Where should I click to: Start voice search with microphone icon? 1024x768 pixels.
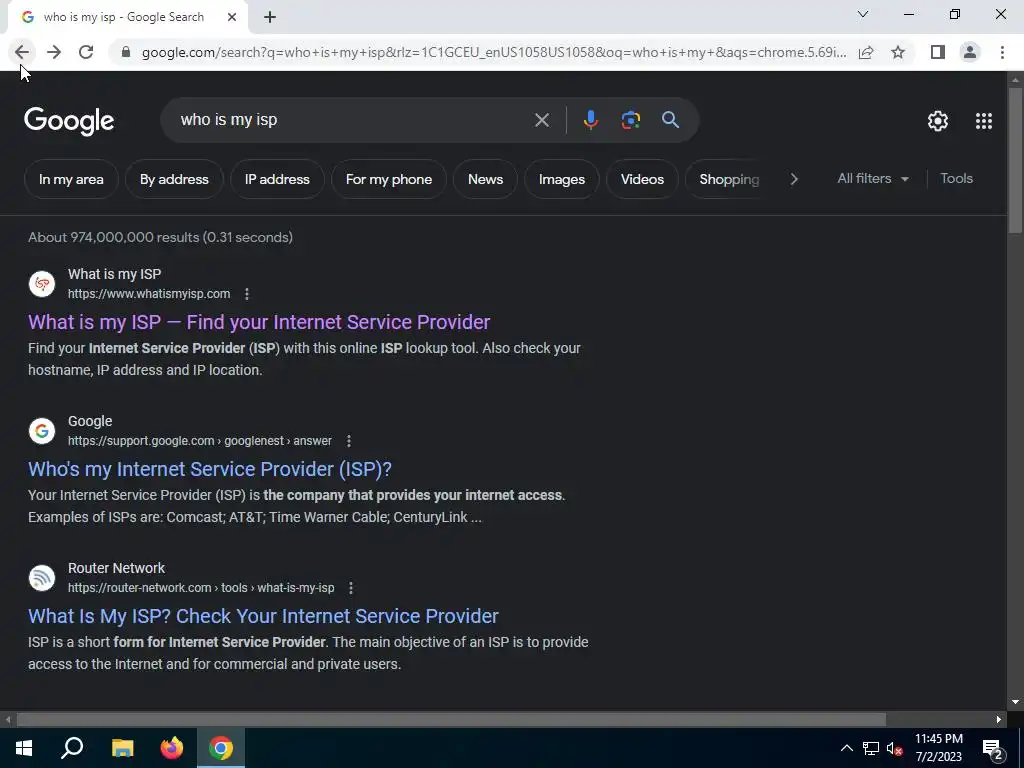click(x=590, y=120)
